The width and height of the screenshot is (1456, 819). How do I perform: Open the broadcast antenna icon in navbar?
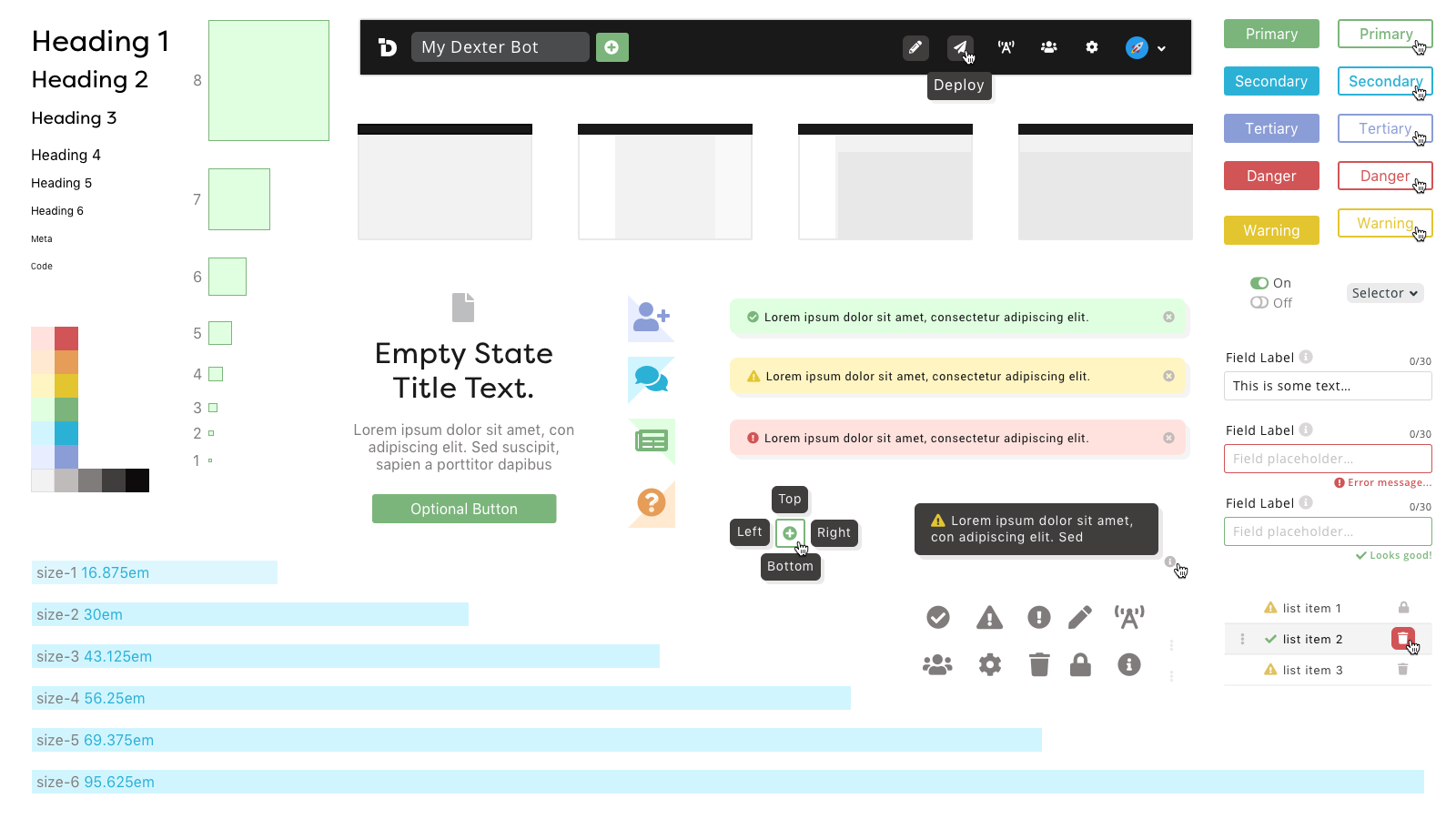[x=1006, y=47]
